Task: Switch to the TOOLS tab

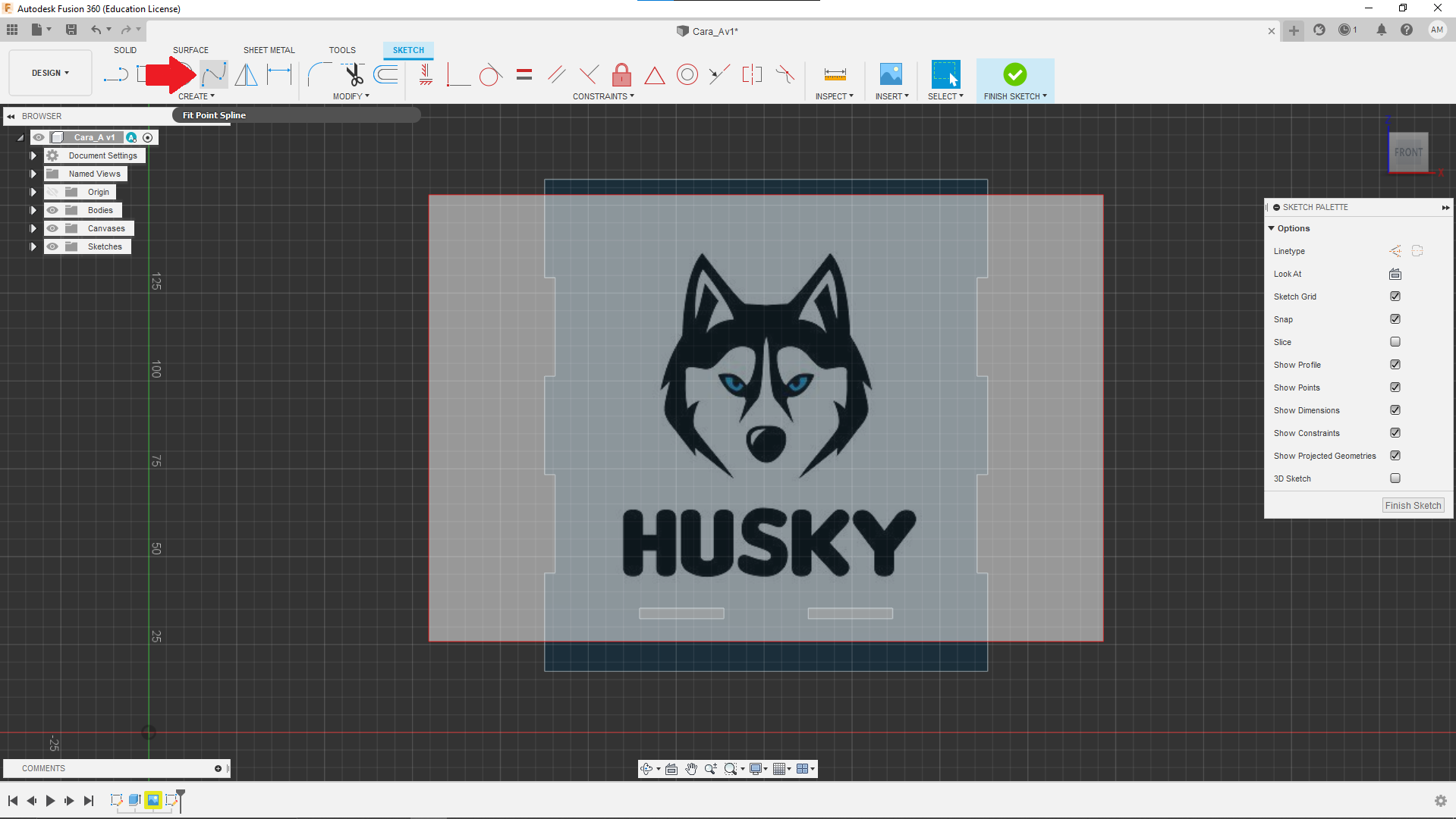Action: click(x=342, y=50)
